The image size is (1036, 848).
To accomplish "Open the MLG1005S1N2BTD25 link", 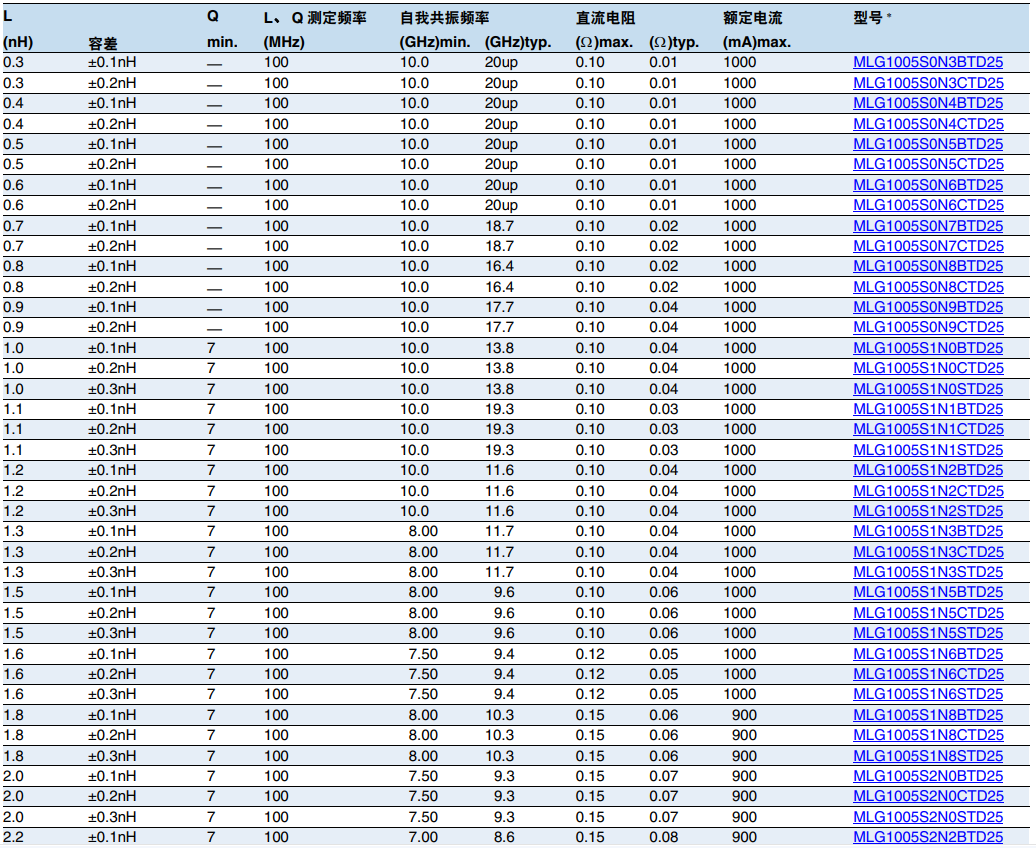I will (x=928, y=470).
